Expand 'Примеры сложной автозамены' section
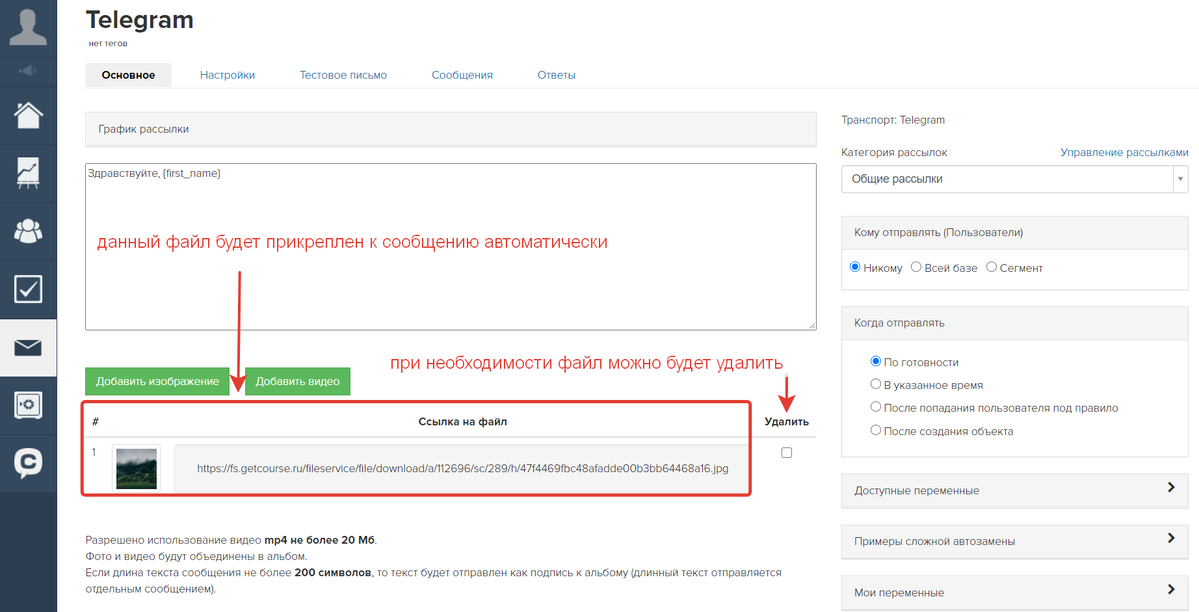 point(1015,541)
